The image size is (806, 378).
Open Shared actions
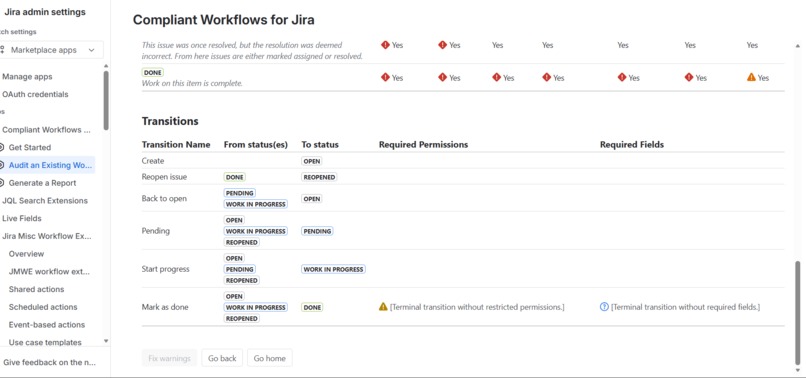pos(36,289)
